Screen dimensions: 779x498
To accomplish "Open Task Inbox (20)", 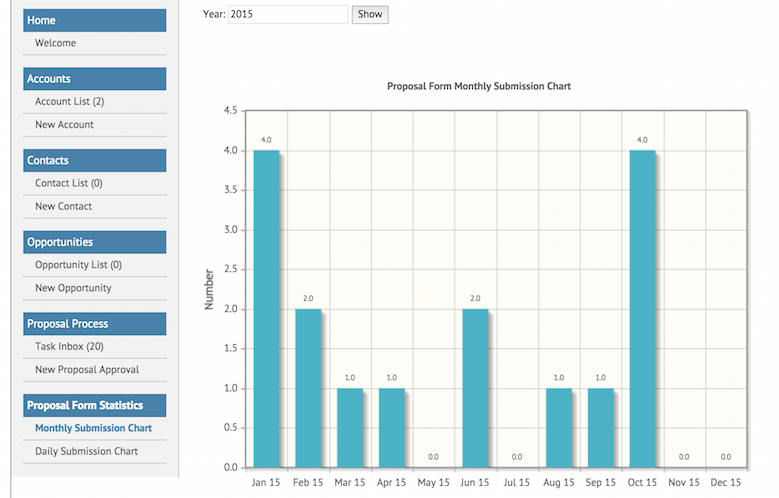I will pos(69,347).
